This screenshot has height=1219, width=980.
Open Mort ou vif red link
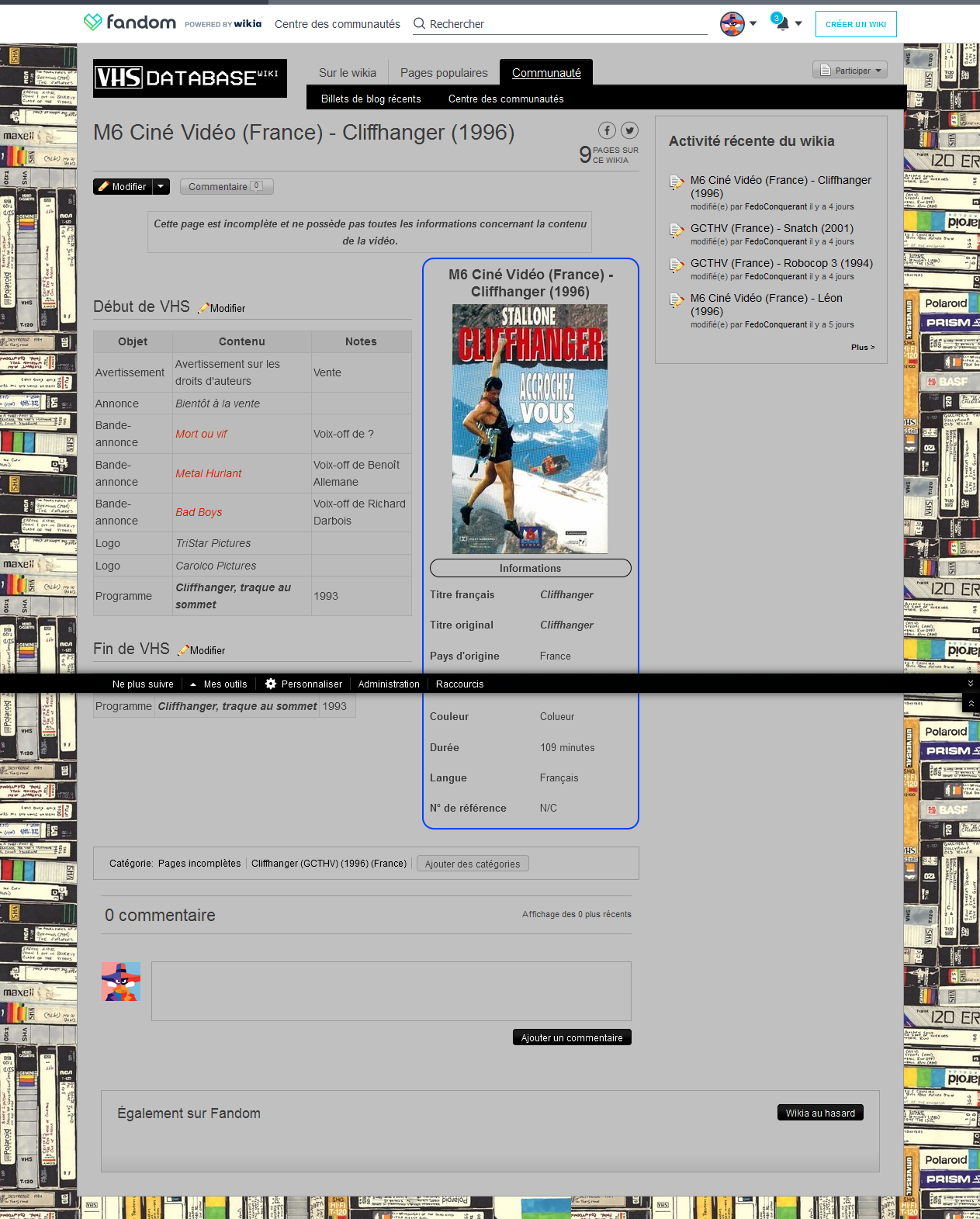pyautogui.click(x=201, y=434)
